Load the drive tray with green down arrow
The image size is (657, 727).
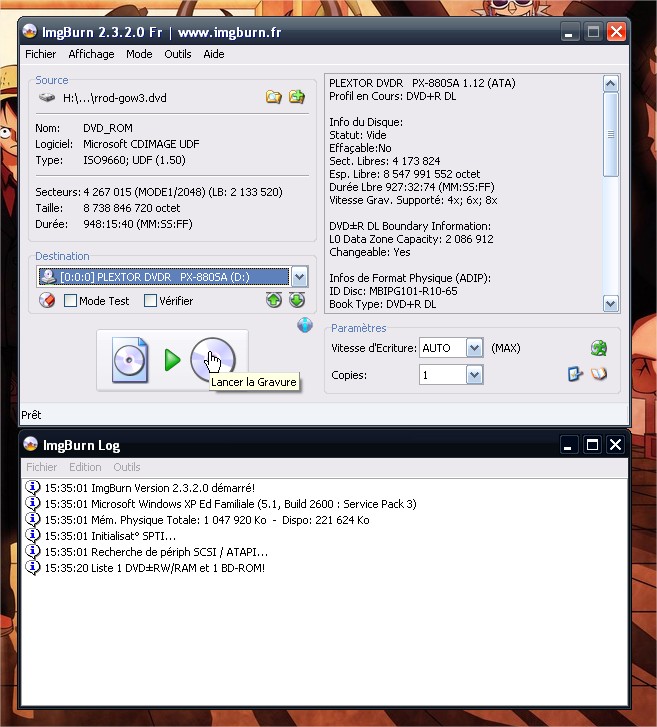click(297, 300)
